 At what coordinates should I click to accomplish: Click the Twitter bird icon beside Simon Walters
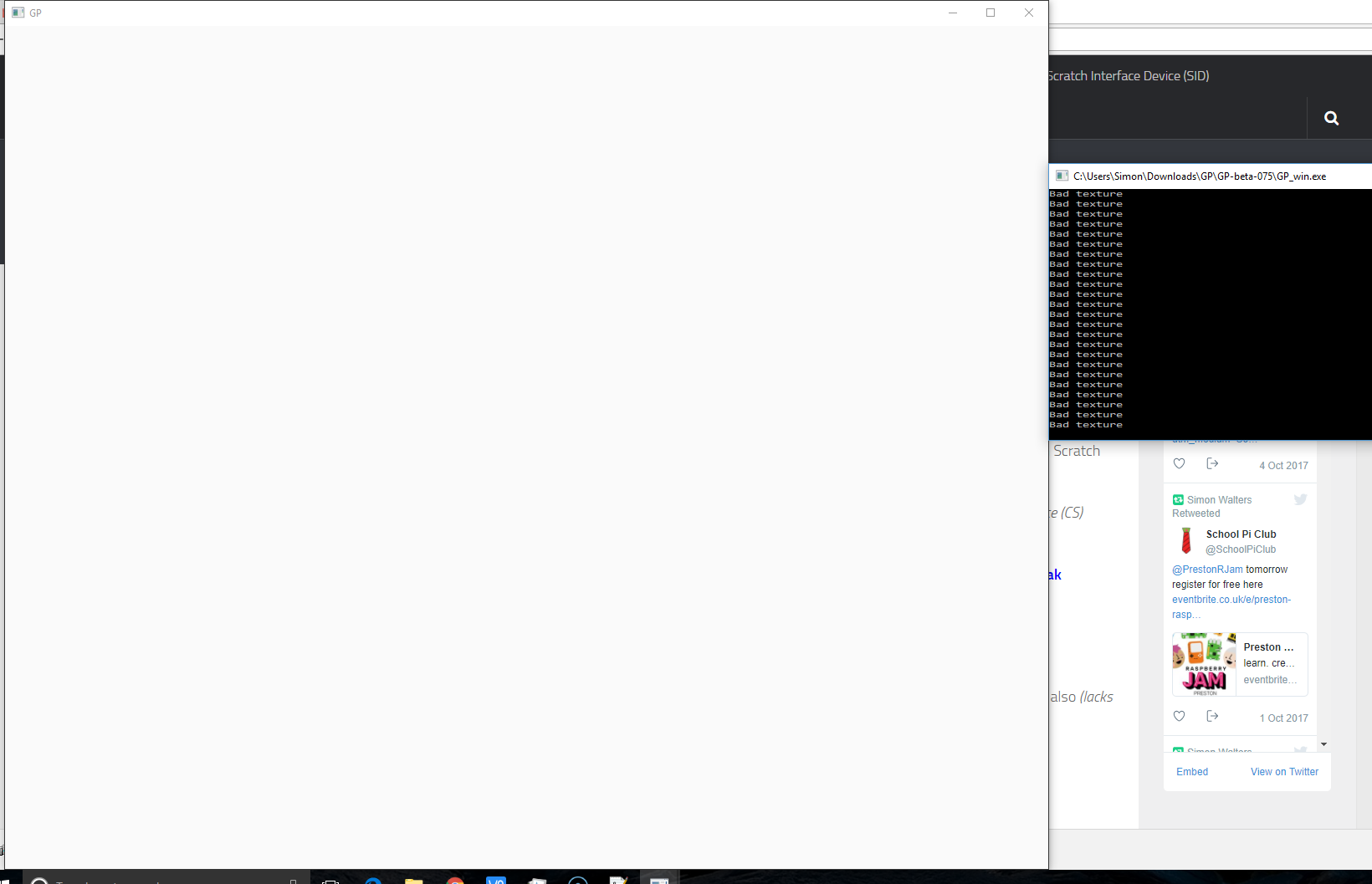1300,499
